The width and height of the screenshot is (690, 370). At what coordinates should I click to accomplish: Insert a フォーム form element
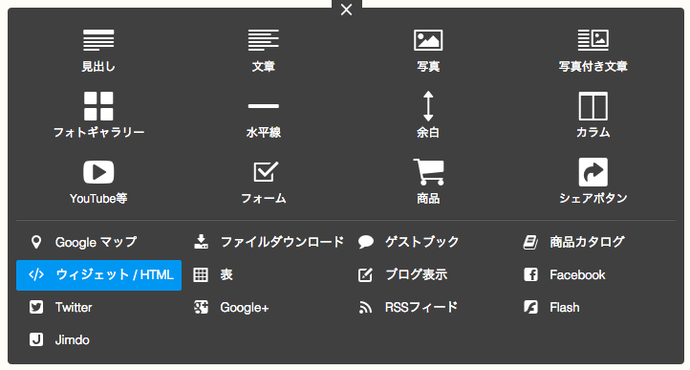pos(263,182)
